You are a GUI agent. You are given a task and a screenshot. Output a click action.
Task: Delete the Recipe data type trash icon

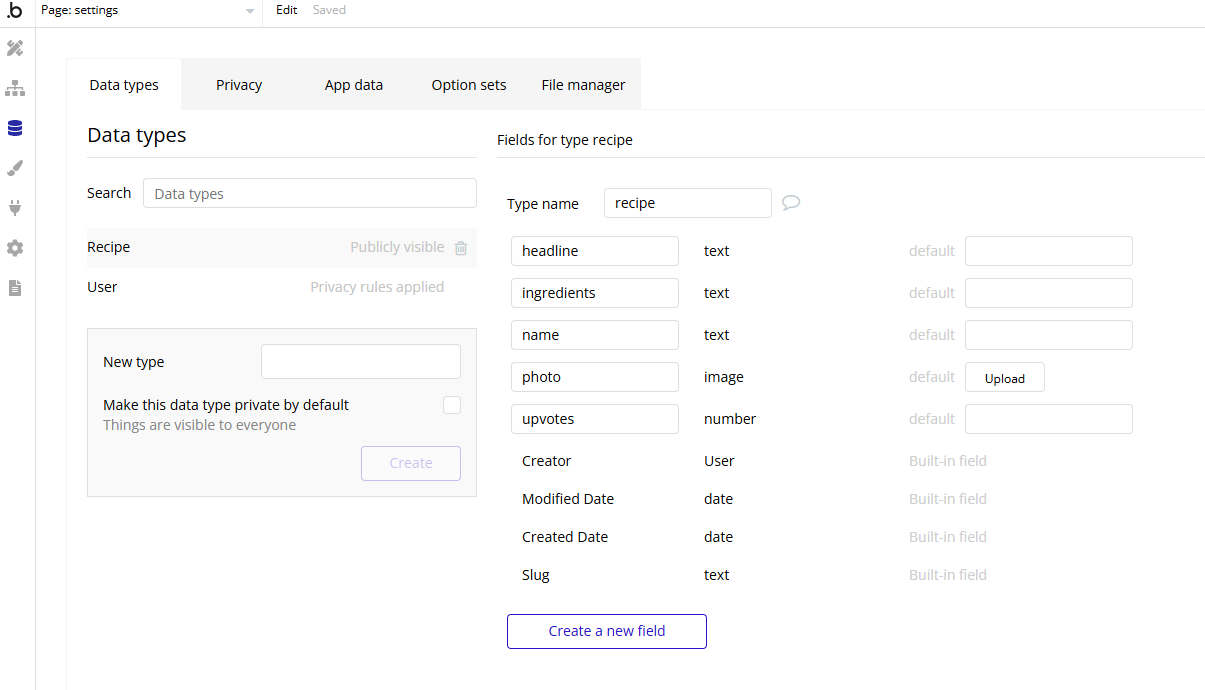pyautogui.click(x=461, y=248)
